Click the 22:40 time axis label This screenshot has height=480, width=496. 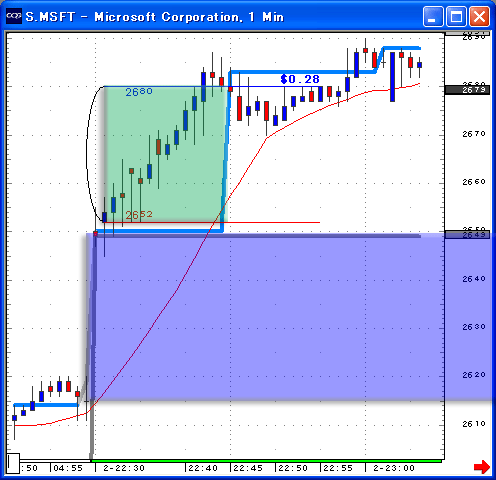(x=203, y=468)
